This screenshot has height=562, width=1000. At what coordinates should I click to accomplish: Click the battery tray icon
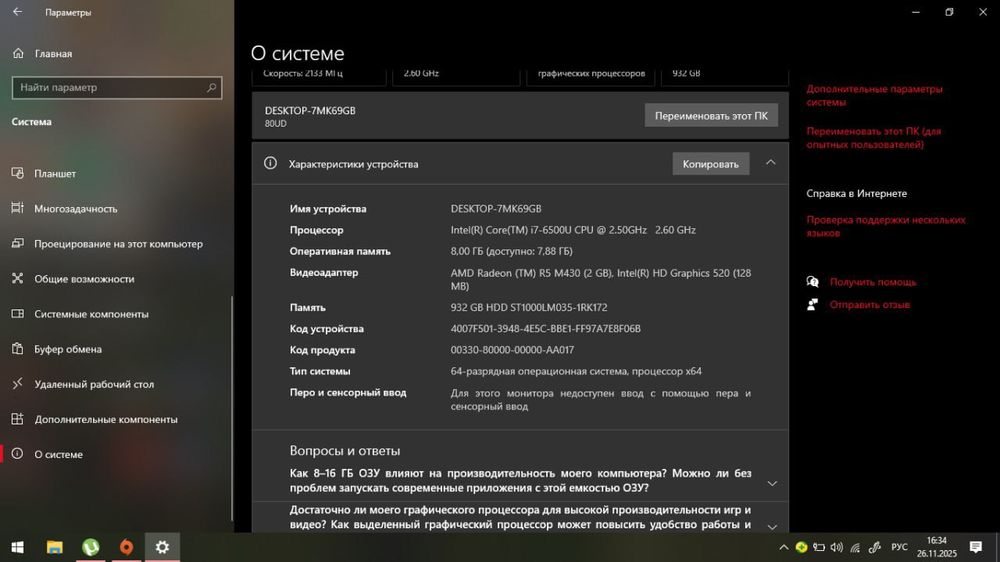pyautogui.click(x=819, y=547)
